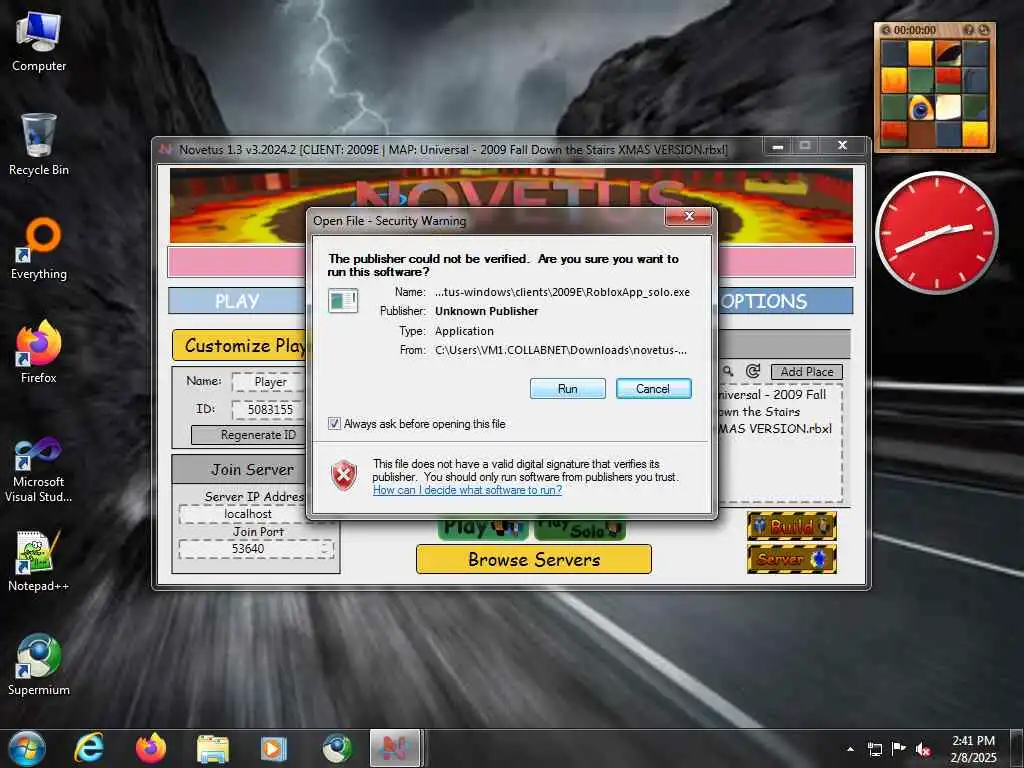This screenshot has height=768, width=1024.
Task: Launch Firefox from the taskbar
Action: 151,748
